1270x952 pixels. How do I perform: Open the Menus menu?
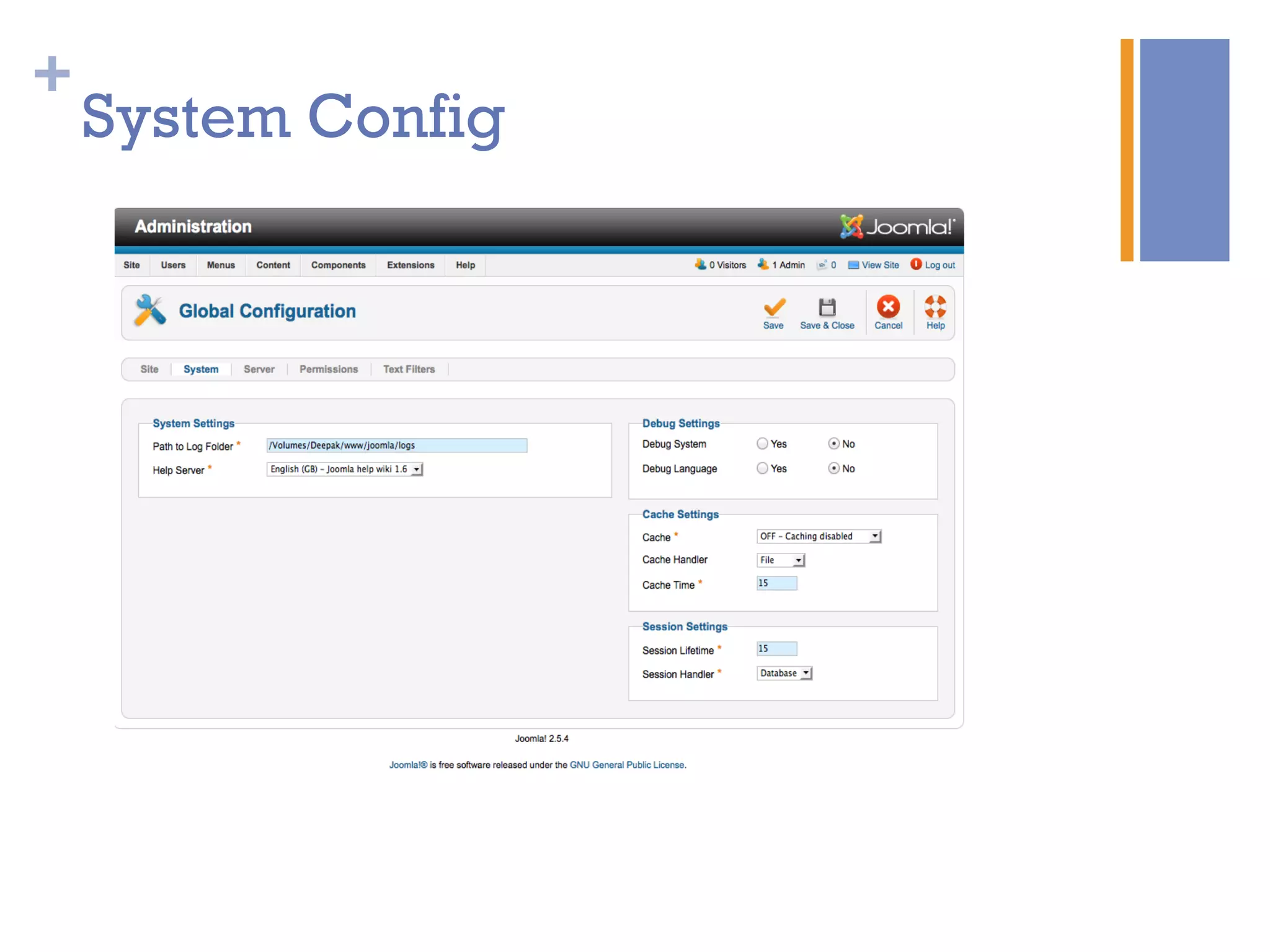click(221, 265)
